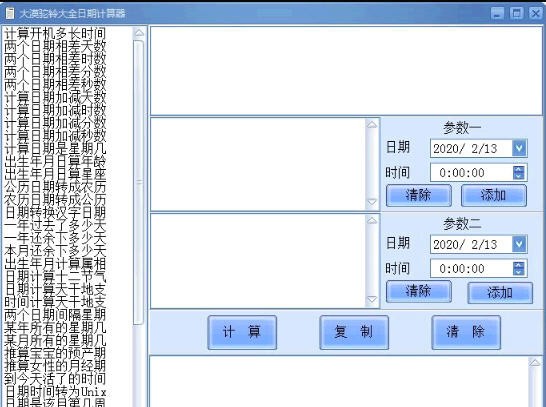This screenshot has width=546, height=407.
Task: Select list item 两个日期间隔星期
Action: coord(55,315)
